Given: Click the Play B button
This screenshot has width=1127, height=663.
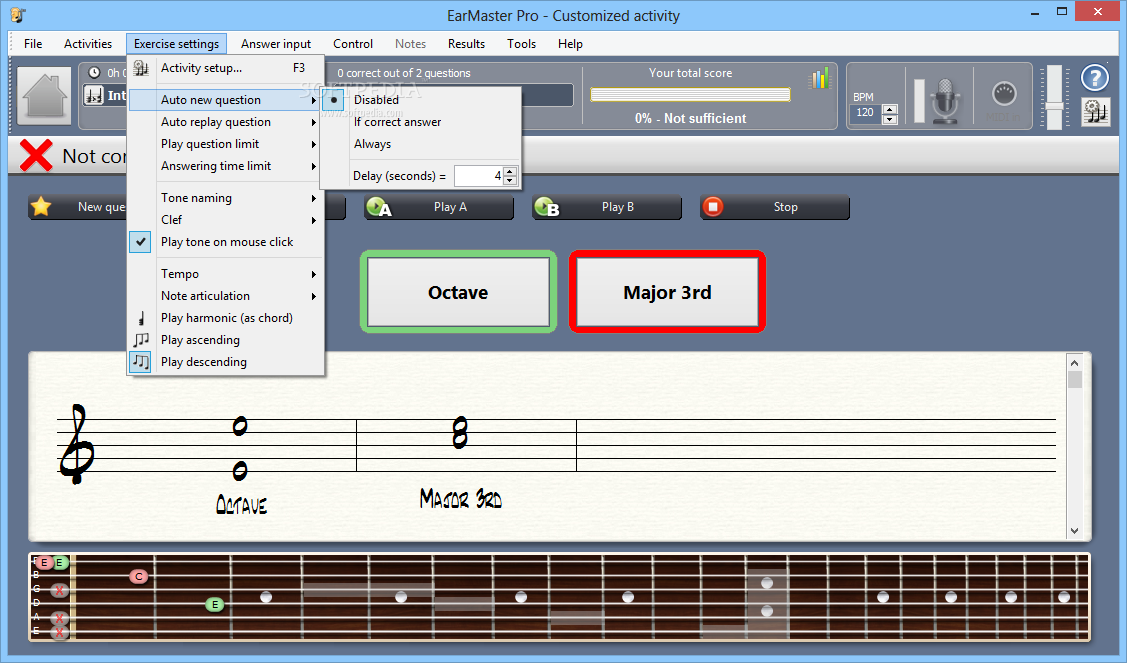Looking at the screenshot, I should (607, 207).
